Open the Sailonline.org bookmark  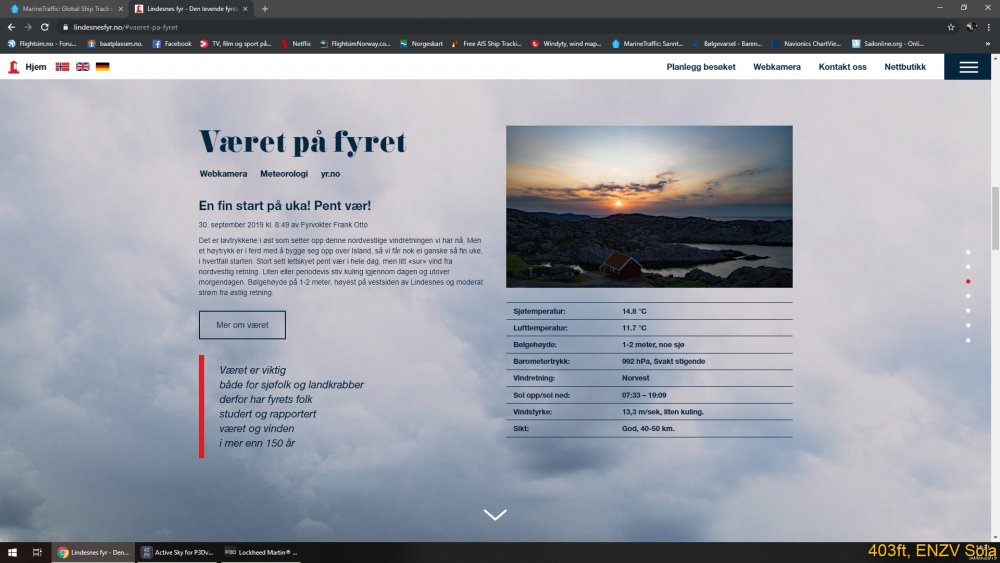[x=888, y=44]
